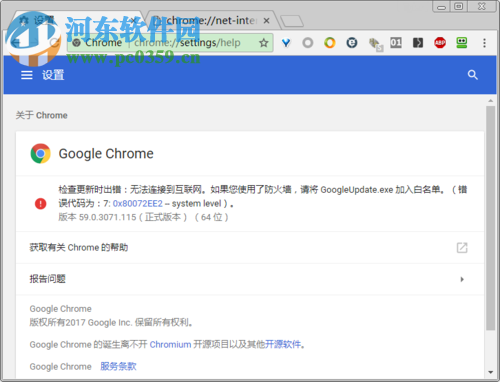Click the green robot-face extension icon
This screenshot has width=500, height=382.
(462, 43)
